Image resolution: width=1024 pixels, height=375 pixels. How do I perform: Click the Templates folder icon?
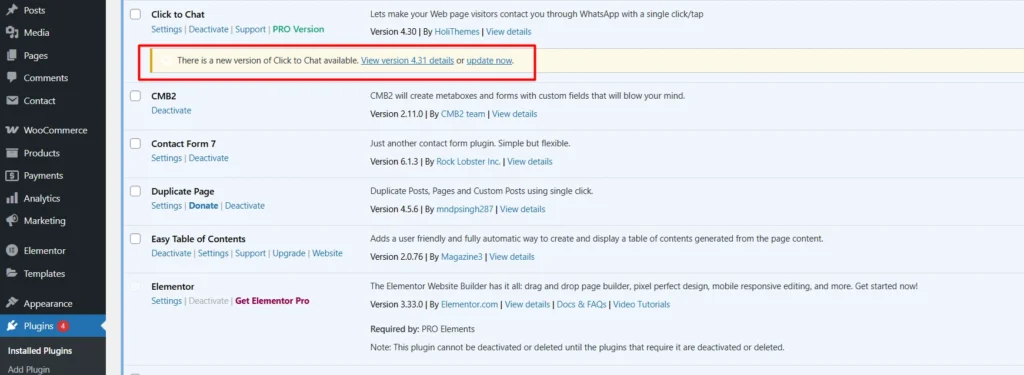click(x=12, y=274)
